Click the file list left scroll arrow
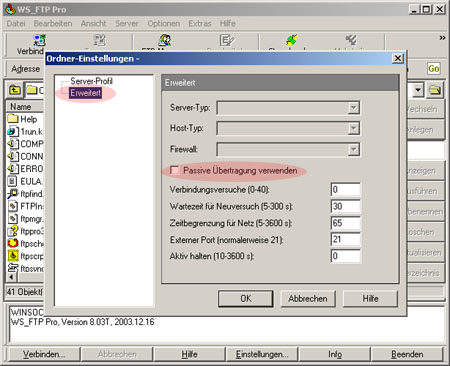This screenshot has width=450, height=366. [11, 277]
